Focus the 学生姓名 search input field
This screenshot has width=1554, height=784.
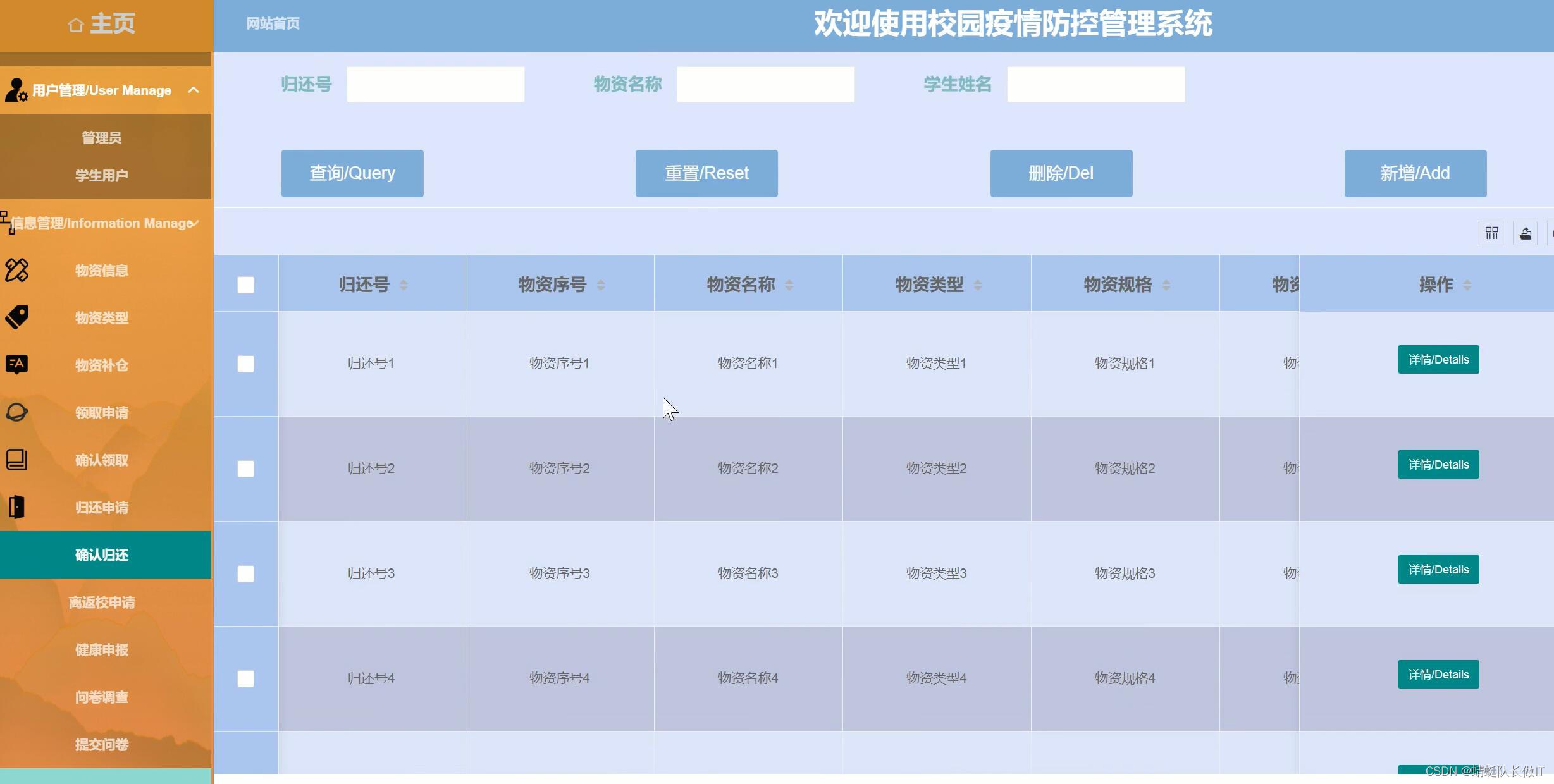pos(1095,84)
